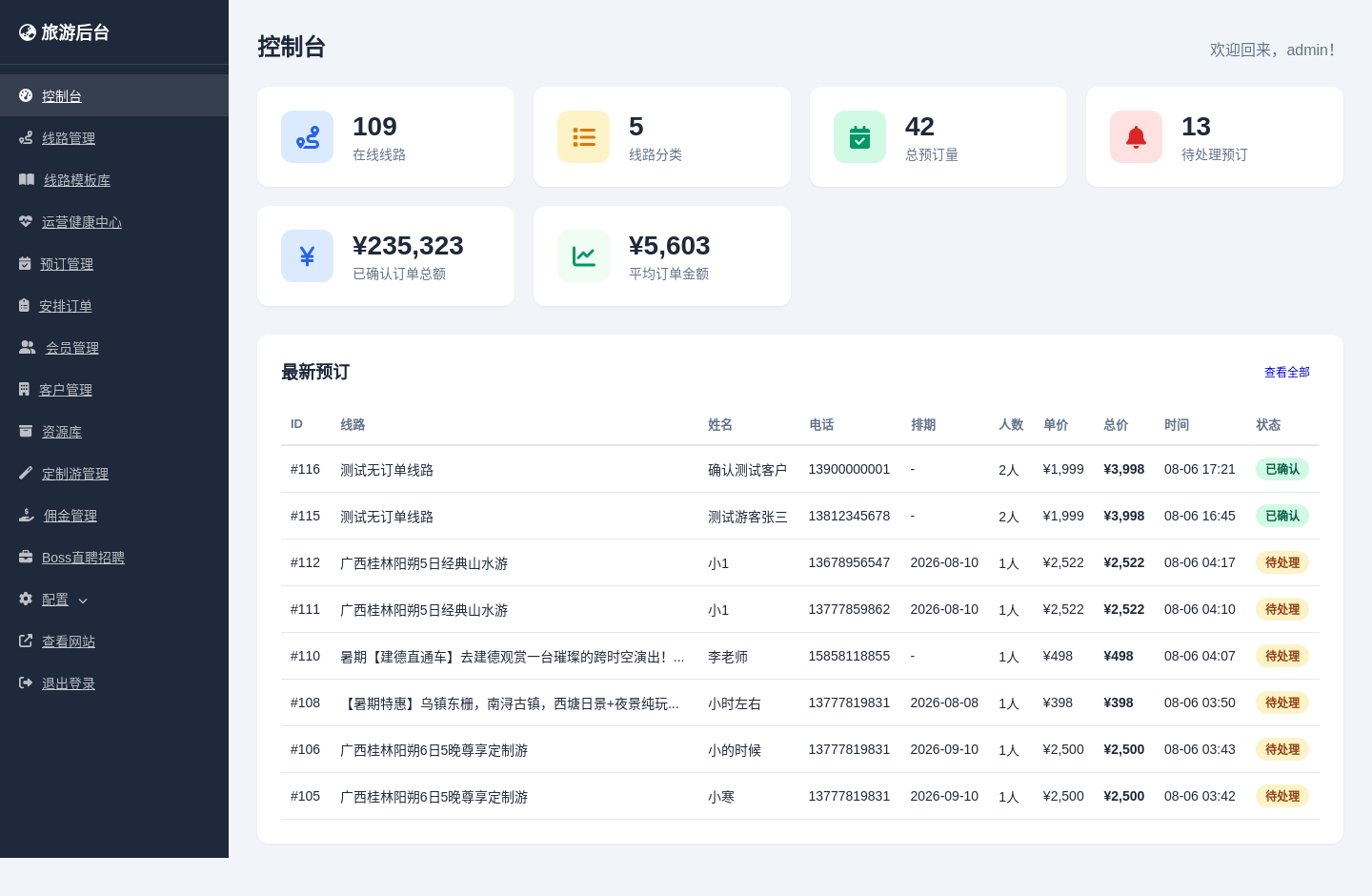Screen dimensions: 1372x896
Task: Open the 客户管理 page link
Action: (x=114, y=389)
